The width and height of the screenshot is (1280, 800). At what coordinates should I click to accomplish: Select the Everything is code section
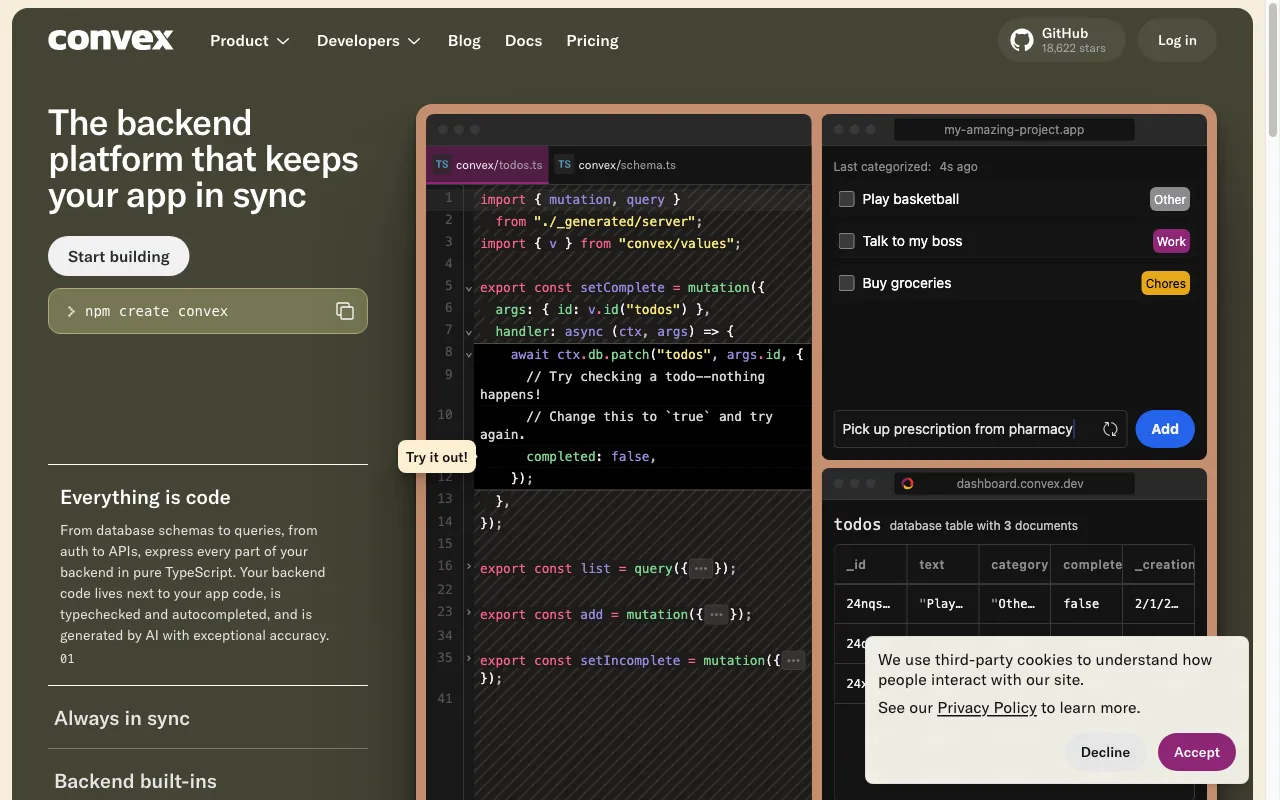point(145,497)
